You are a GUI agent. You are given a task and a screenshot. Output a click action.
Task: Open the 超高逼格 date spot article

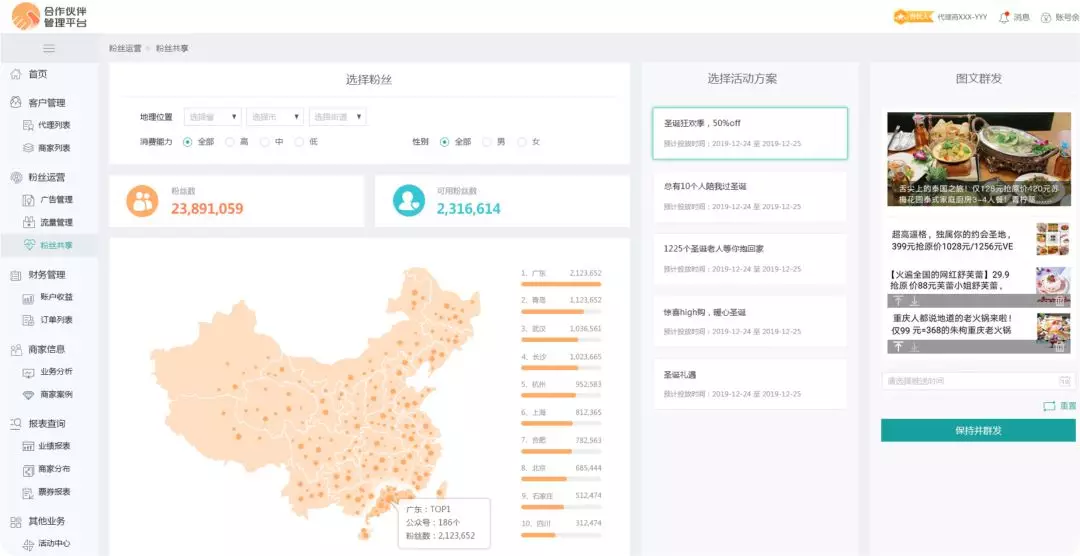point(978,240)
